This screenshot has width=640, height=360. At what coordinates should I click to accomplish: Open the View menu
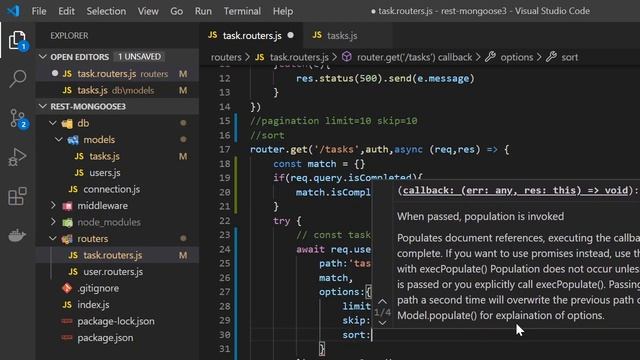coord(148,11)
